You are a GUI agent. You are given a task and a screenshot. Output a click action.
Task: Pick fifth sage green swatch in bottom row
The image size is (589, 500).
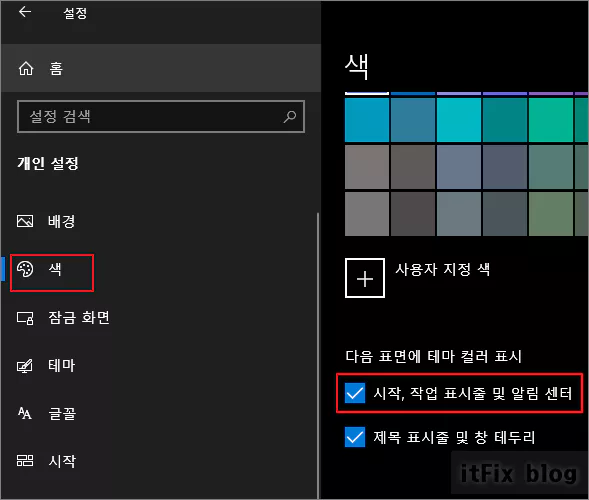pos(551,214)
